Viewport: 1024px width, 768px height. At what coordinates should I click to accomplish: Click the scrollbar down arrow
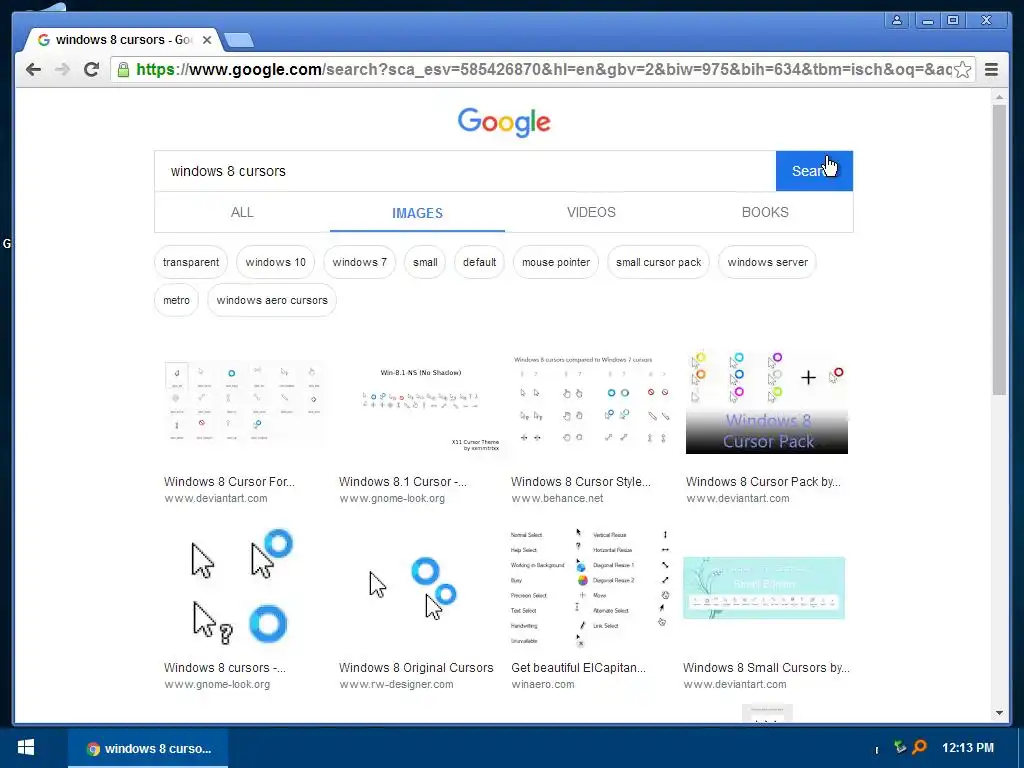click(x=999, y=713)
